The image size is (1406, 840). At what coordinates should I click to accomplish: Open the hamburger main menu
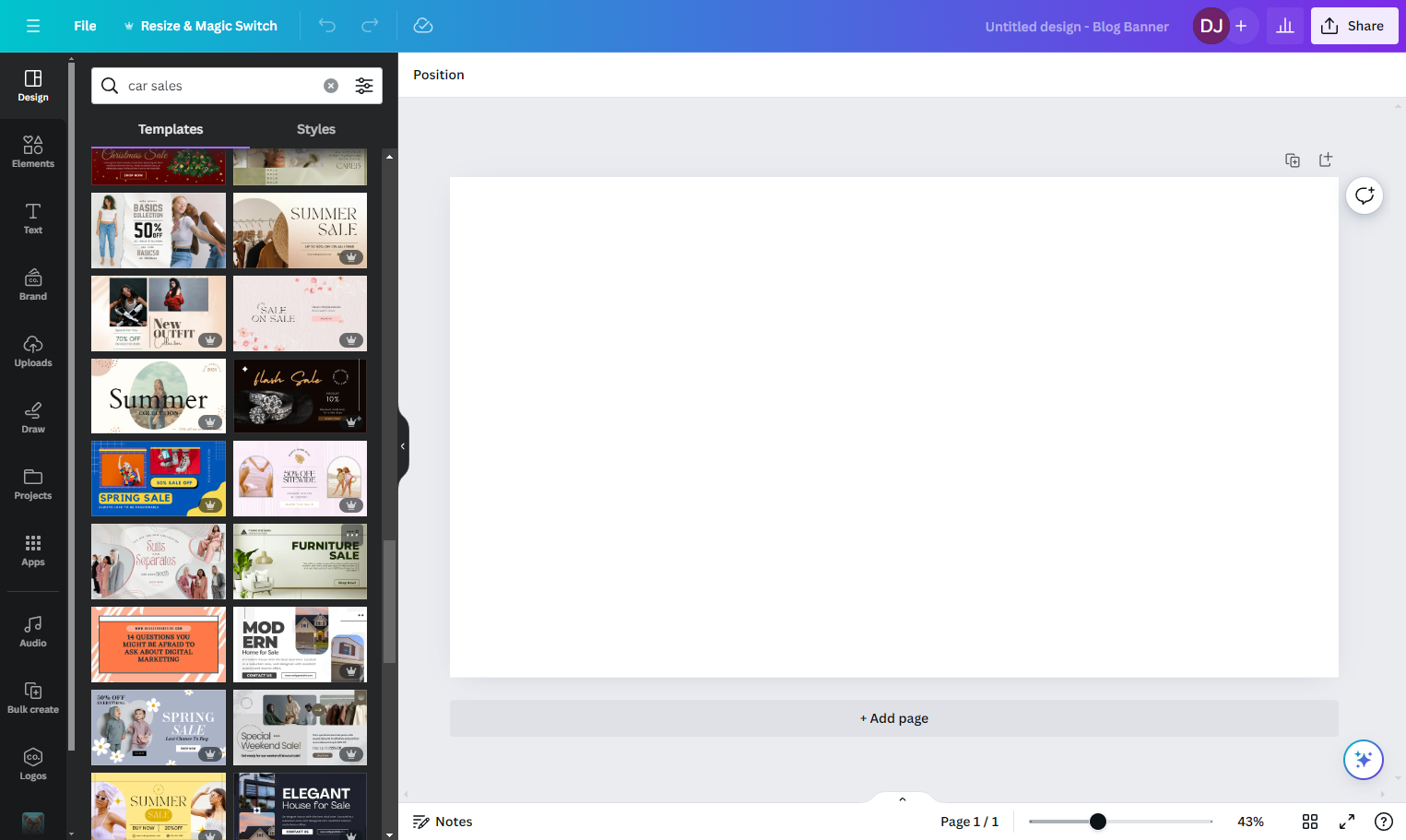(x=33, y=26)
